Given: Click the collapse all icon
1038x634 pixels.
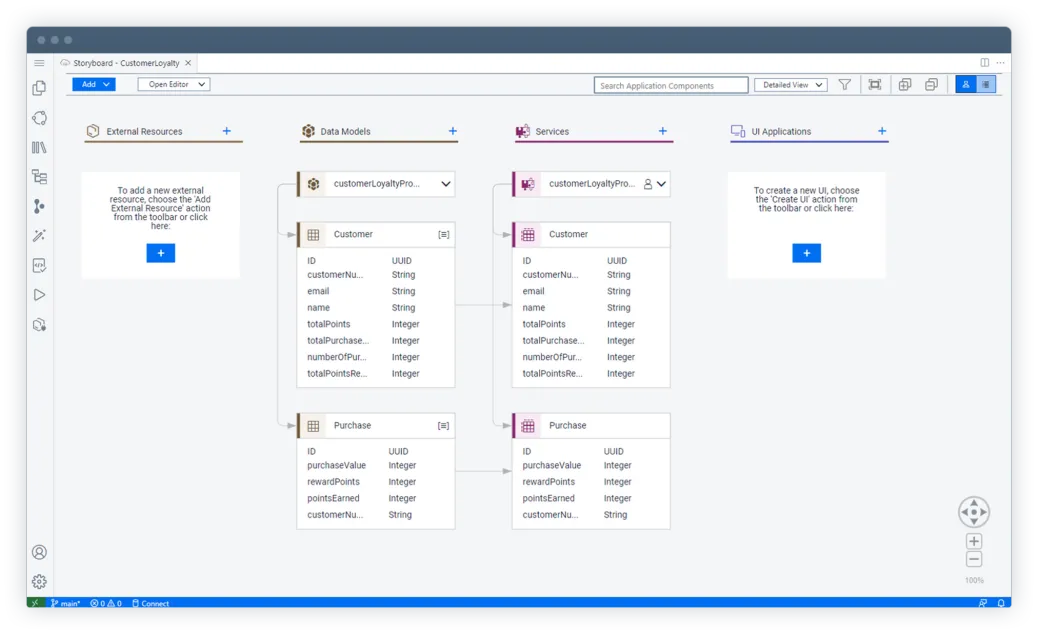Looking at the screenshot, I should click(931, 85).
